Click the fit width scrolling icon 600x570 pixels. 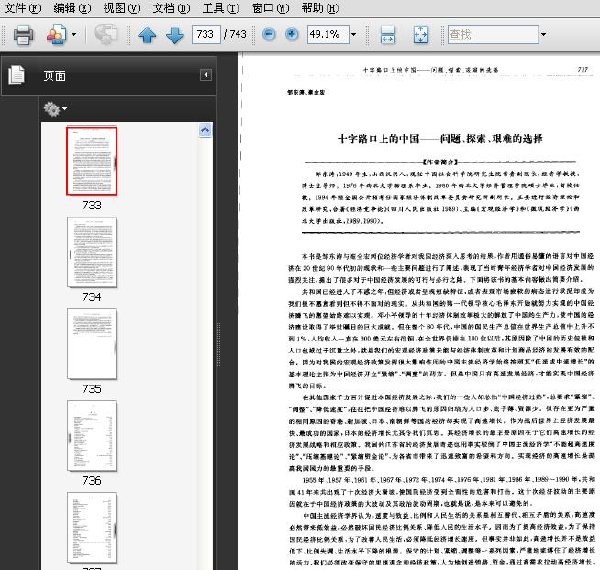point(388,35)
